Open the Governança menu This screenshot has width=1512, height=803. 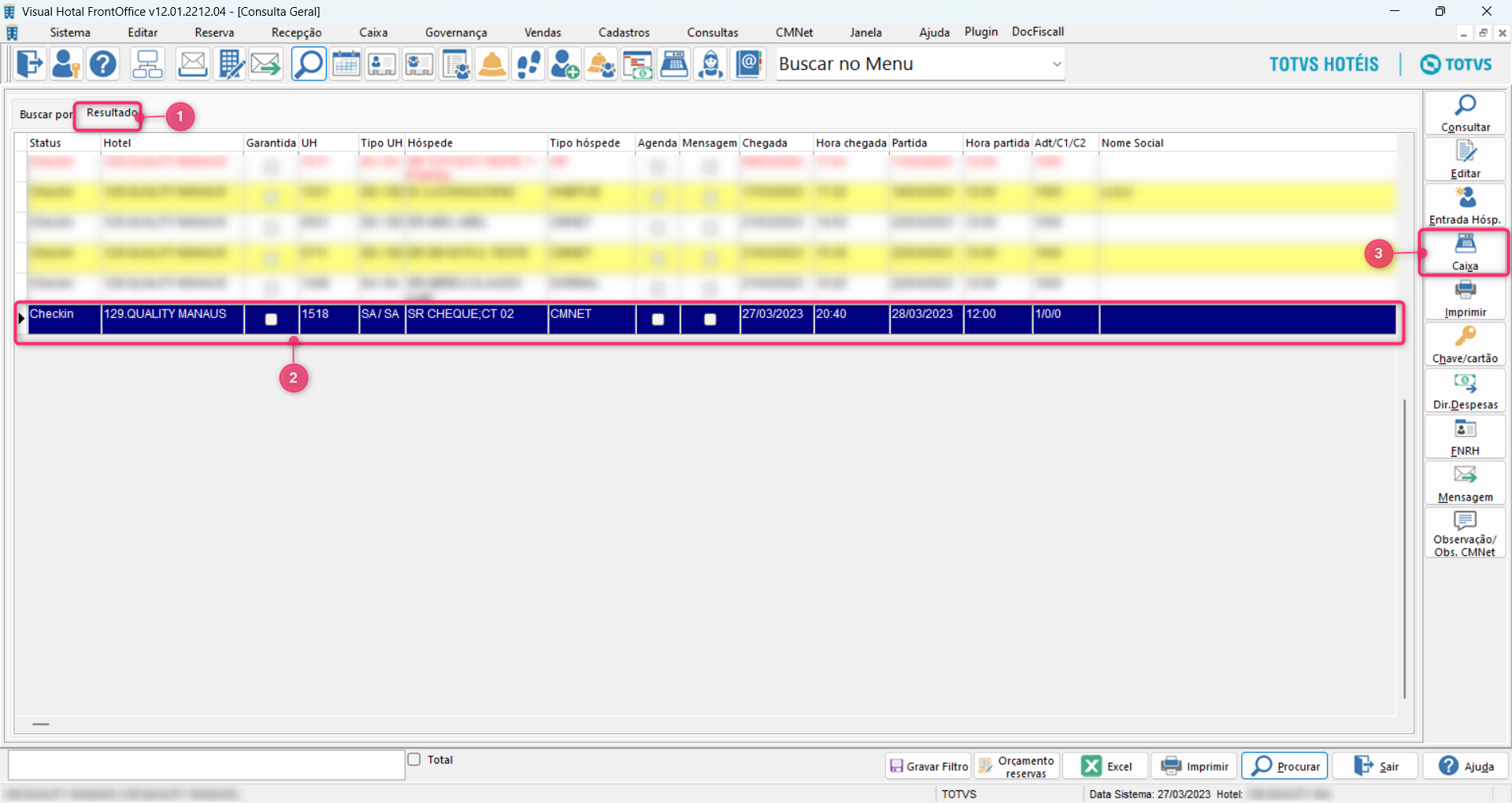coord(456,32)
